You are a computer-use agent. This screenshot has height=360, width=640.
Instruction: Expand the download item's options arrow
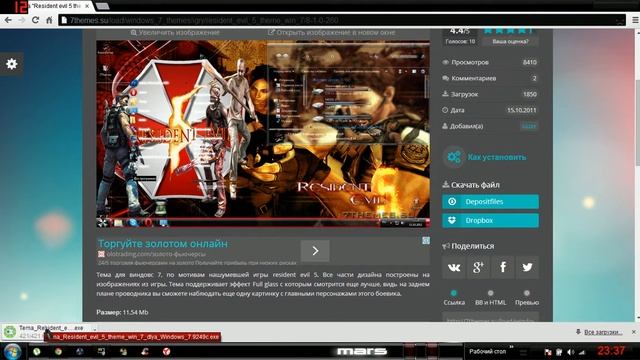tap(95, 329)
